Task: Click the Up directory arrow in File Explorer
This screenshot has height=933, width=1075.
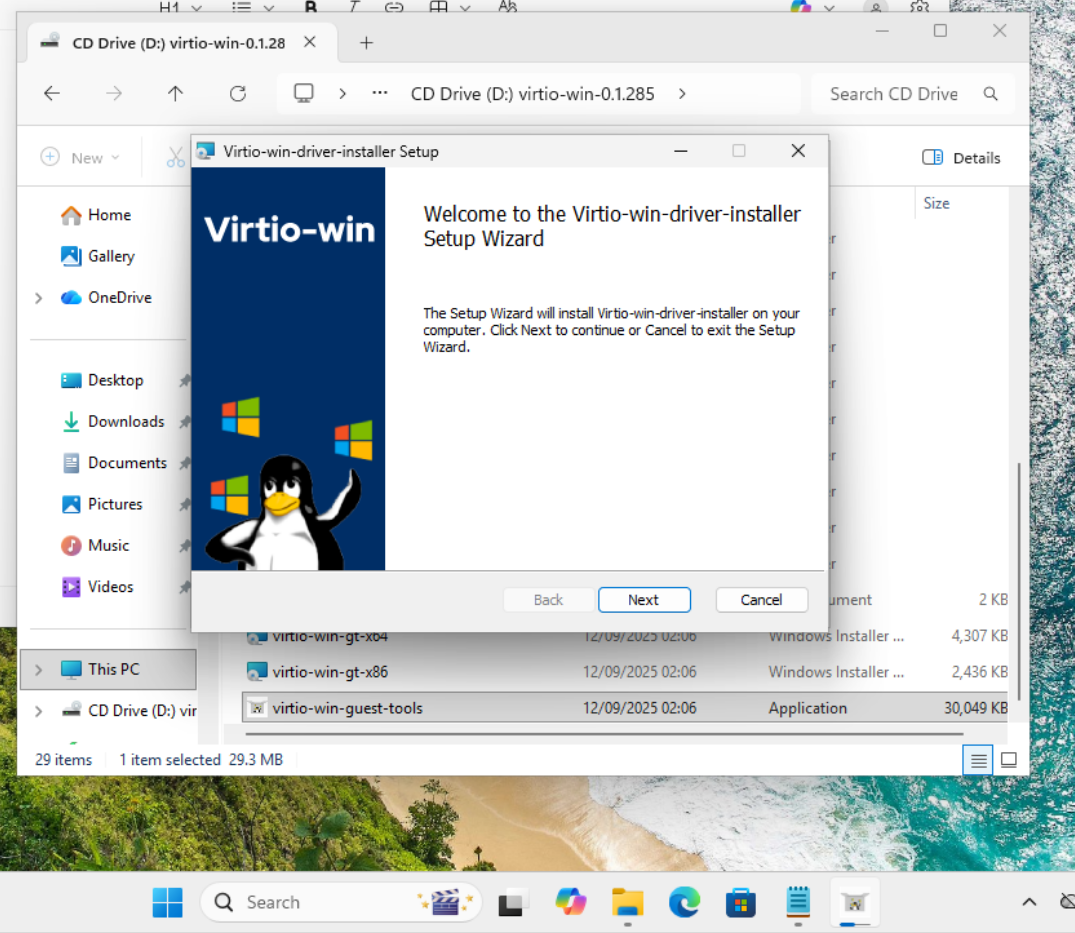Action: pos(176,93)
